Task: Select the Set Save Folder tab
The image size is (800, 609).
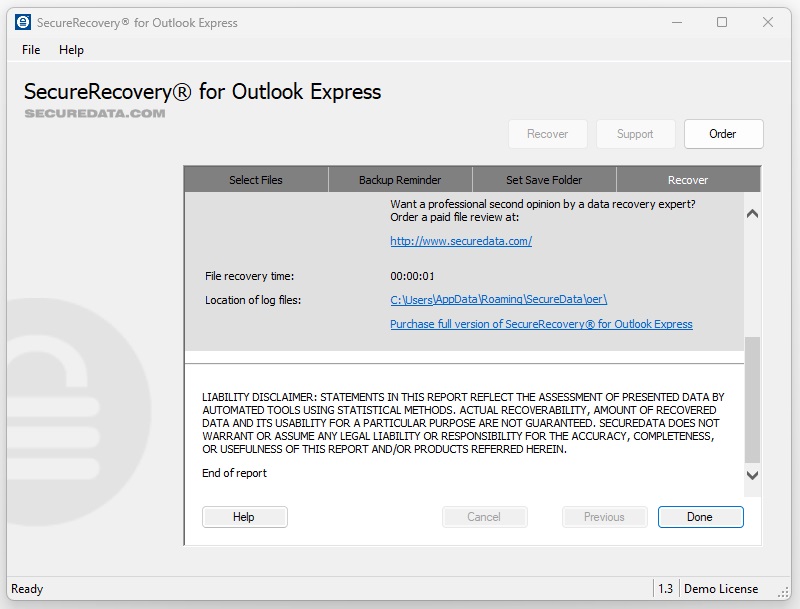Action: click(544, 180)
